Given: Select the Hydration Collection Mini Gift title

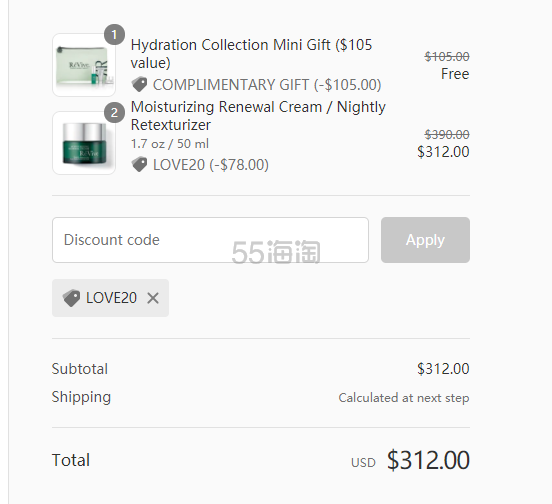Looking at the screenshot, I should [251, 54].
